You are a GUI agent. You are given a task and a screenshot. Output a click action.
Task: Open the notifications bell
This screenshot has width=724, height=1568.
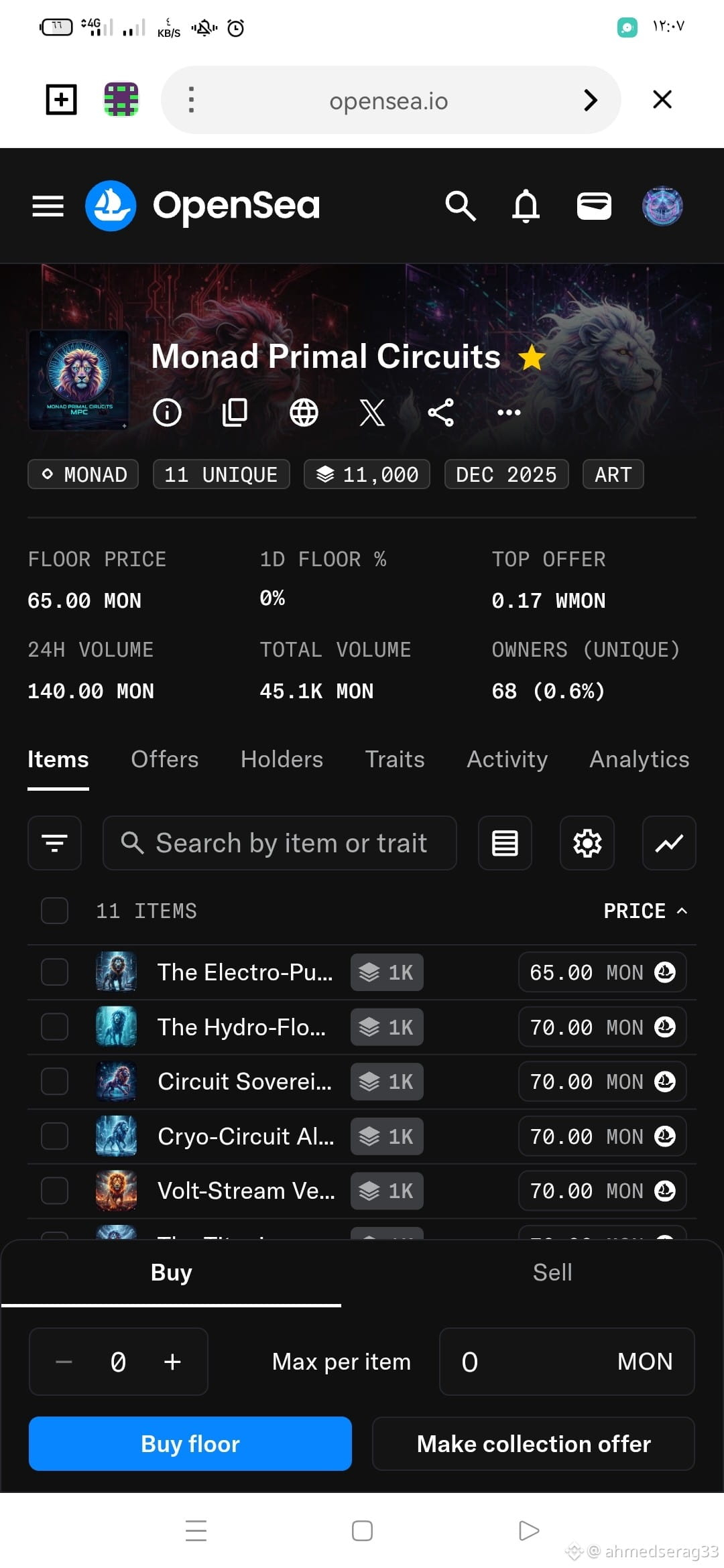pos(526,206)
